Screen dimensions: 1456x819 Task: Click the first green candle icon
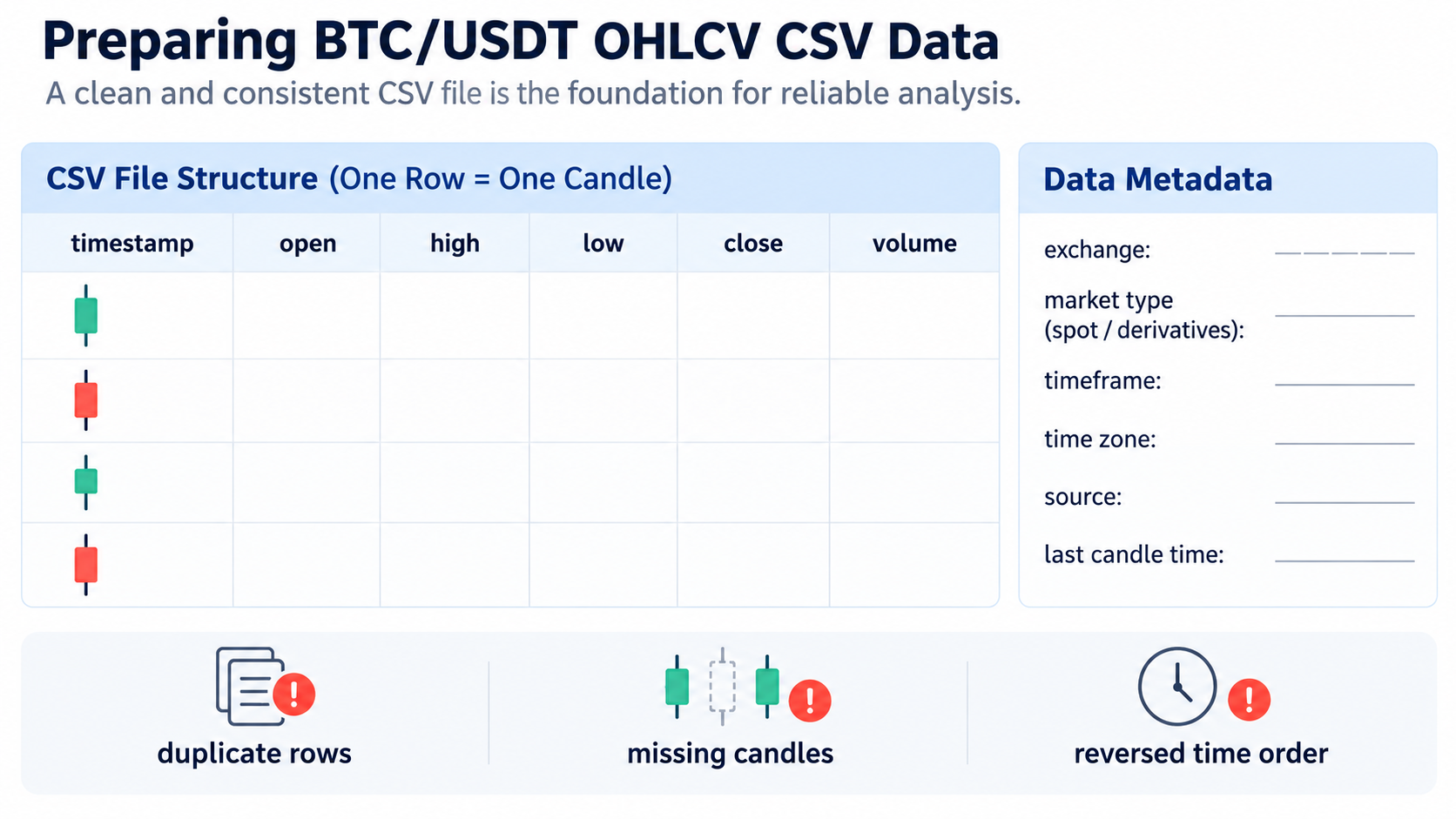point(85,315)
